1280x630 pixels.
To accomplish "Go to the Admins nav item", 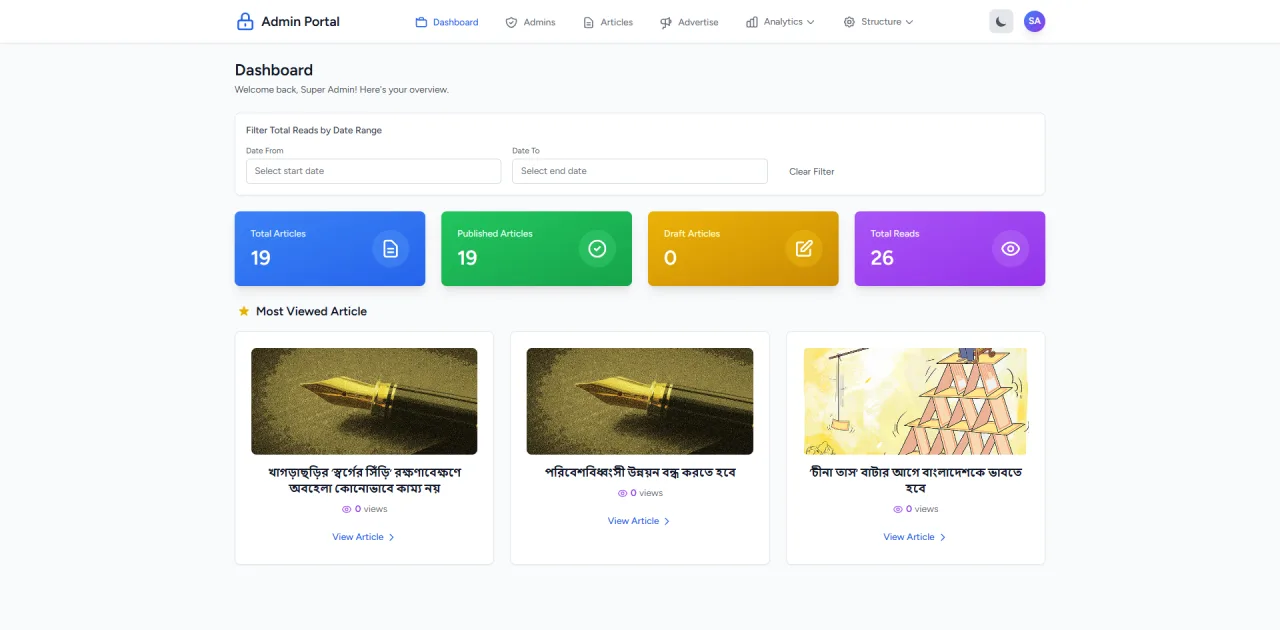I will pos(530,22).
